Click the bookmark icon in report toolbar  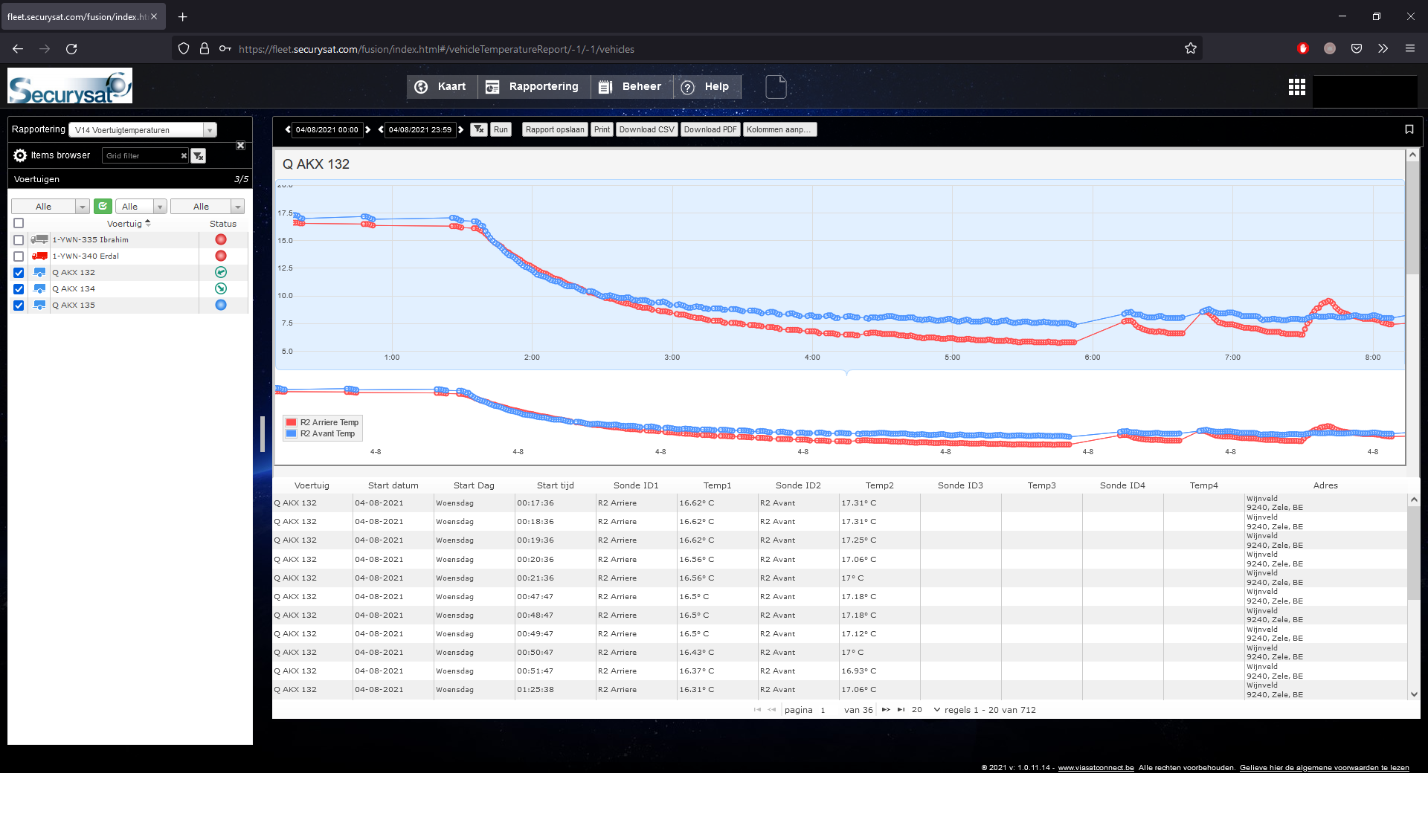(x=1409, y=129)
